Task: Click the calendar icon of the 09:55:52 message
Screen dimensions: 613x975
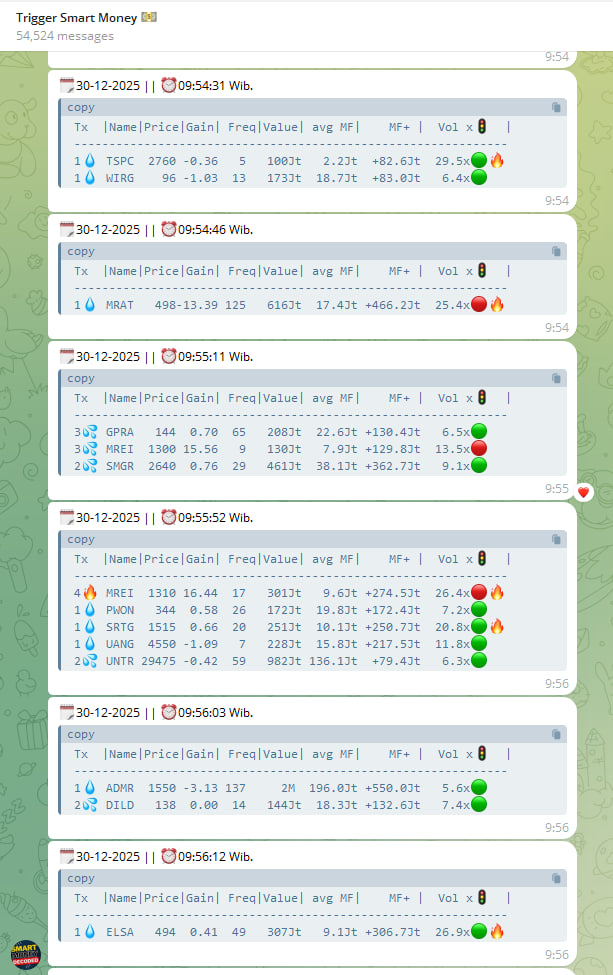Action: (x=67, y=517)
